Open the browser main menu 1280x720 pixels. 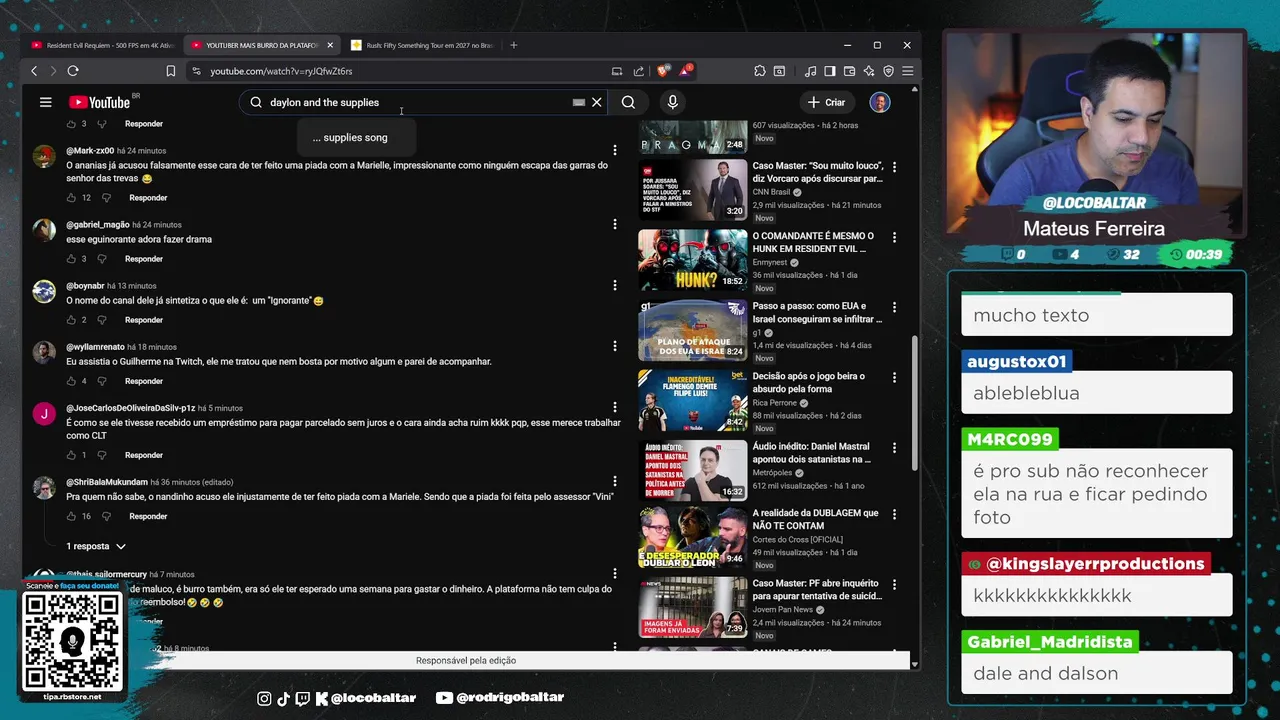coord(907,71)
